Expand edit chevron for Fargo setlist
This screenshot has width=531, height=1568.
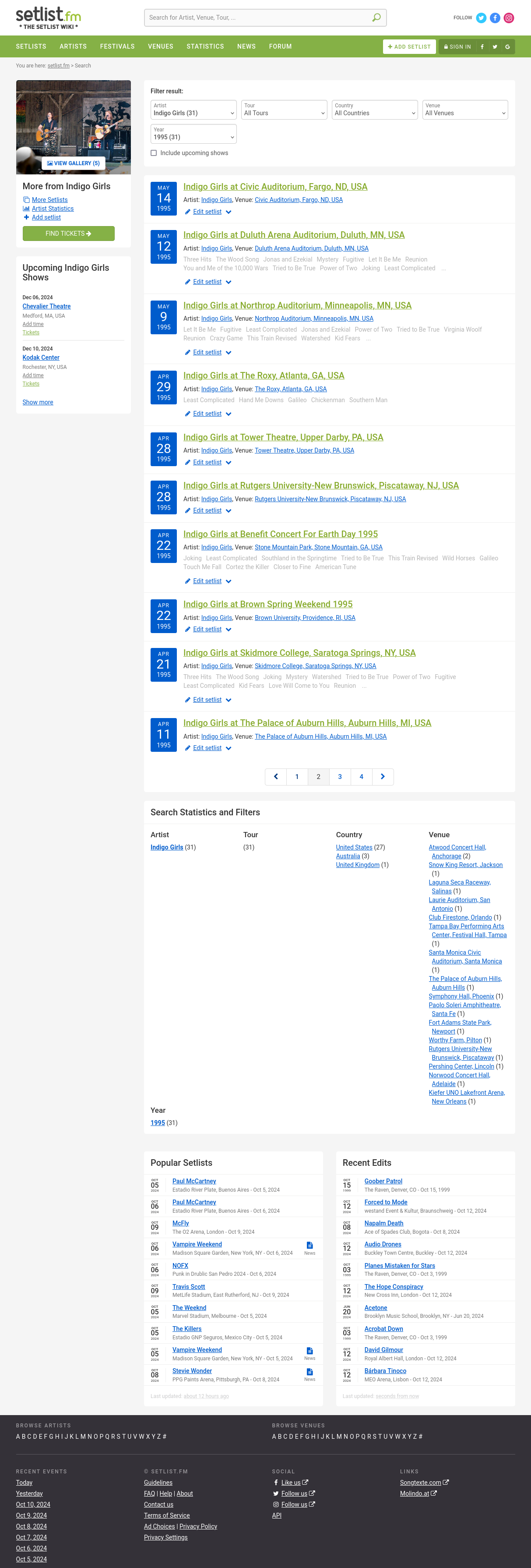tap(229, 212)
